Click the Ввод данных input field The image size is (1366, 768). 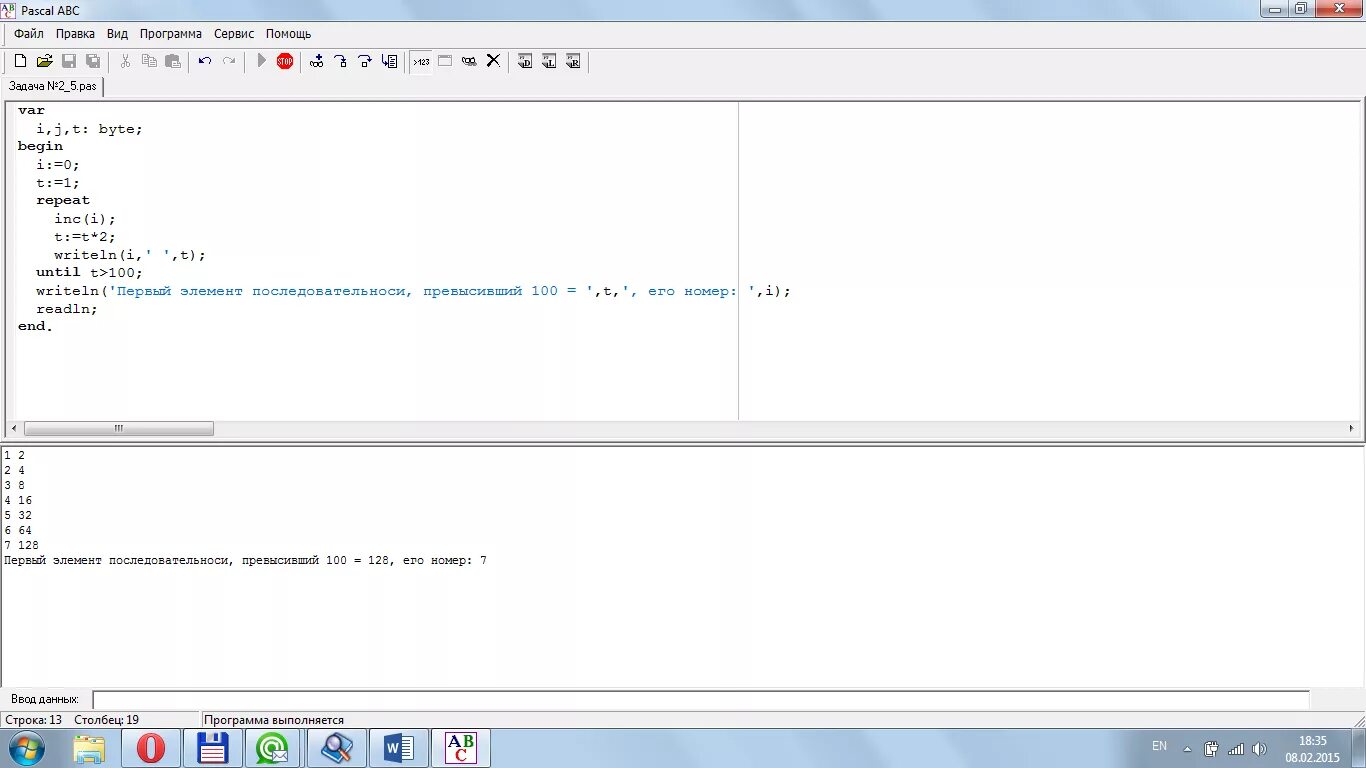(x=700, y=700)
